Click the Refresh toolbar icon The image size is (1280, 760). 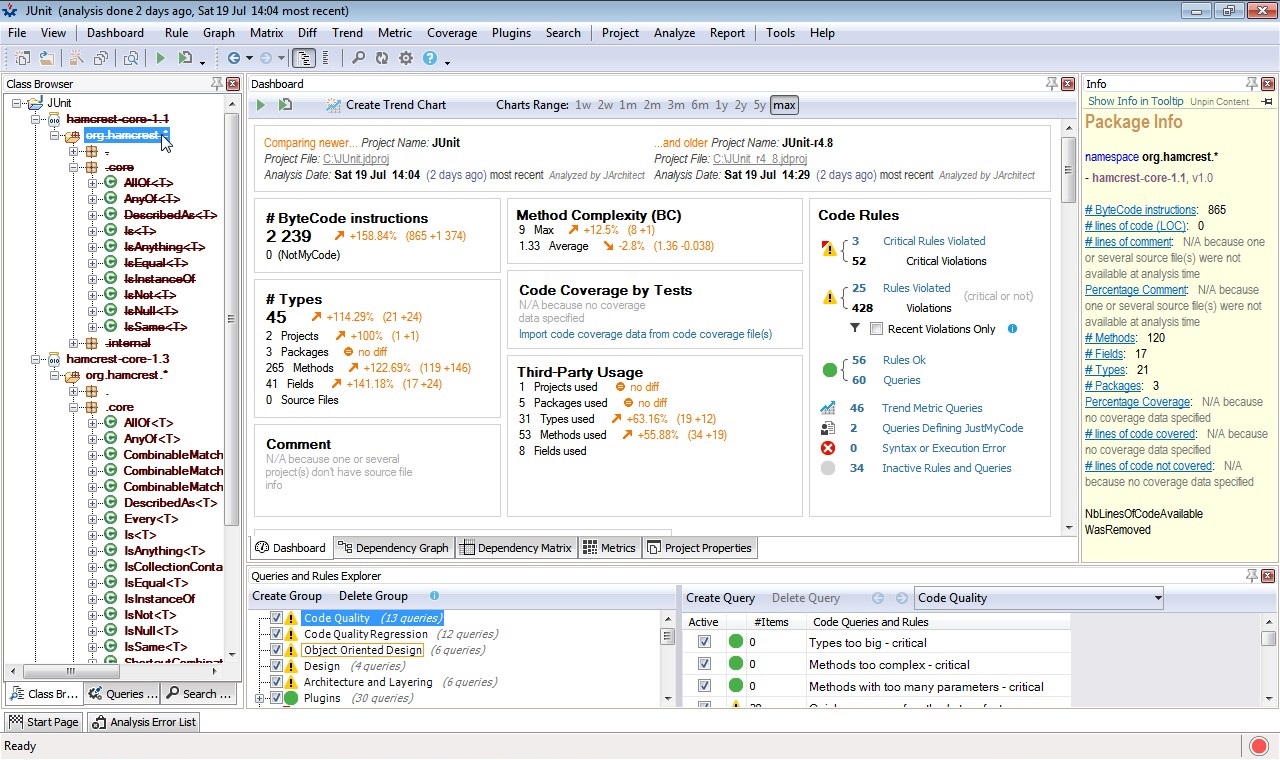coord(382,59)
